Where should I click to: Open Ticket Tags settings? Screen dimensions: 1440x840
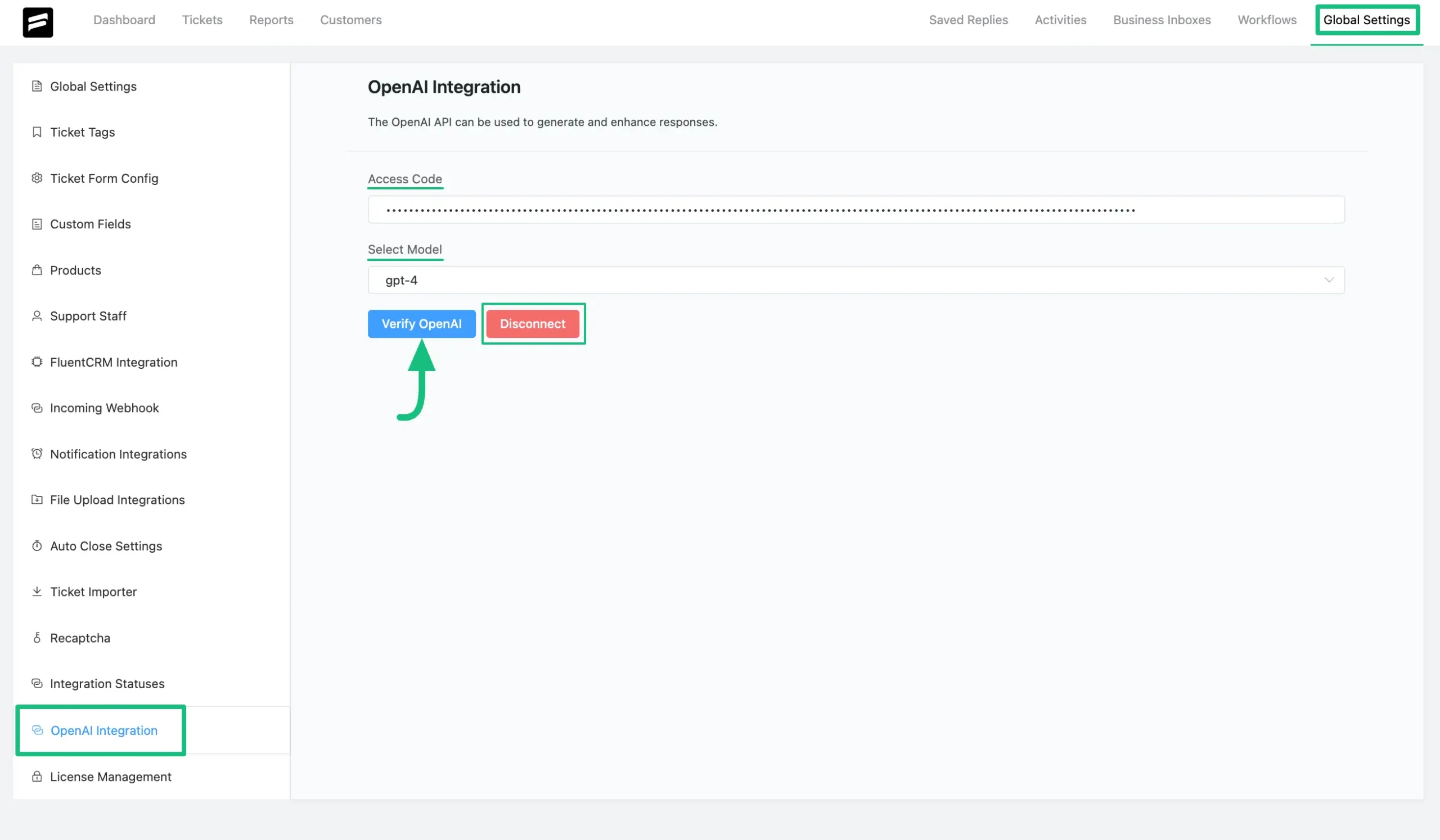point(151,132)
